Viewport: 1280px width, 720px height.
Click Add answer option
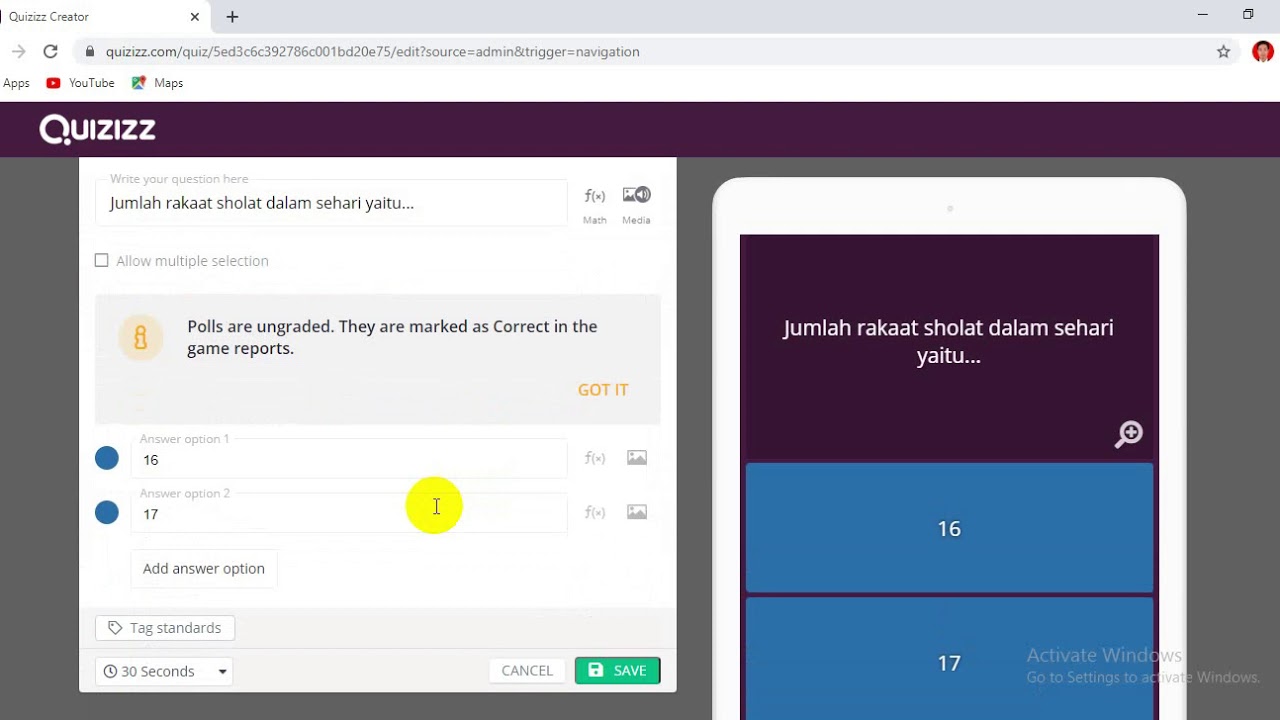(x=204, y=568)
